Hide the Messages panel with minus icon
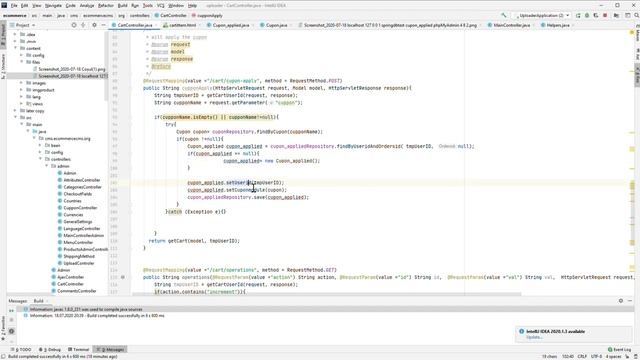The width and height of the screenshot is (640, 360). [x=630, y=301]
